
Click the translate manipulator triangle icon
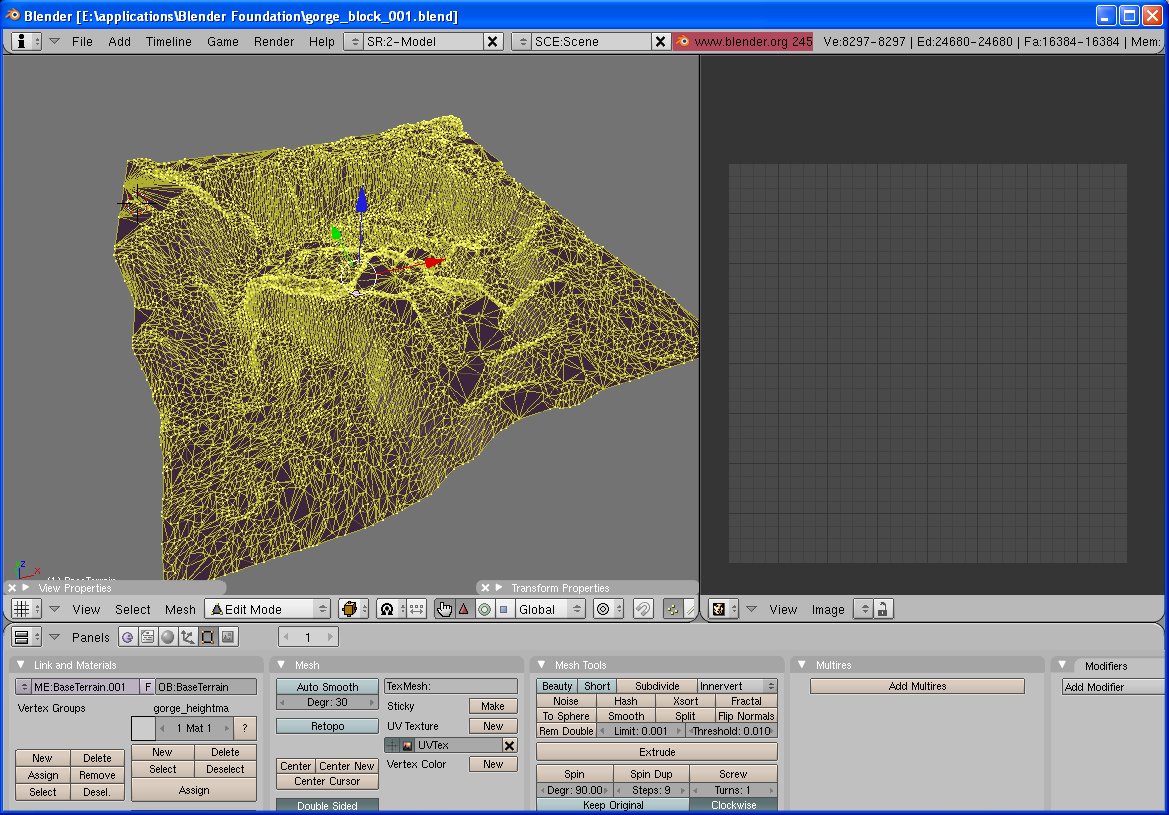pos(464,609)
